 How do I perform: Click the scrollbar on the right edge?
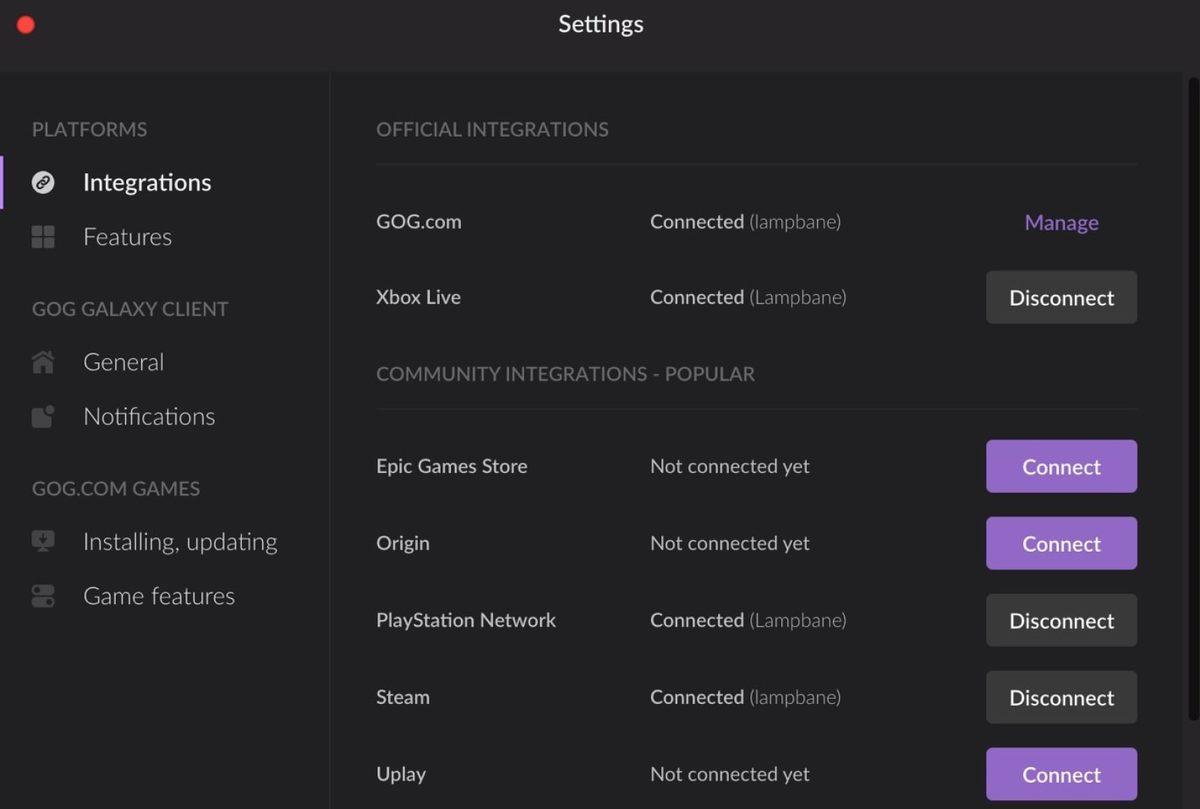click(x=1193, y=400)
